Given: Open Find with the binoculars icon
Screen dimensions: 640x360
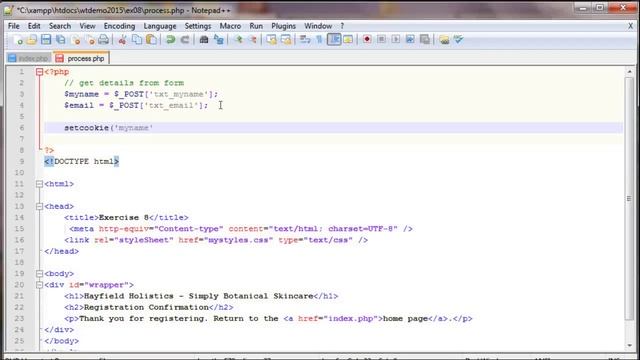Looking at the screenshot, I should click(x=204, y=40).
